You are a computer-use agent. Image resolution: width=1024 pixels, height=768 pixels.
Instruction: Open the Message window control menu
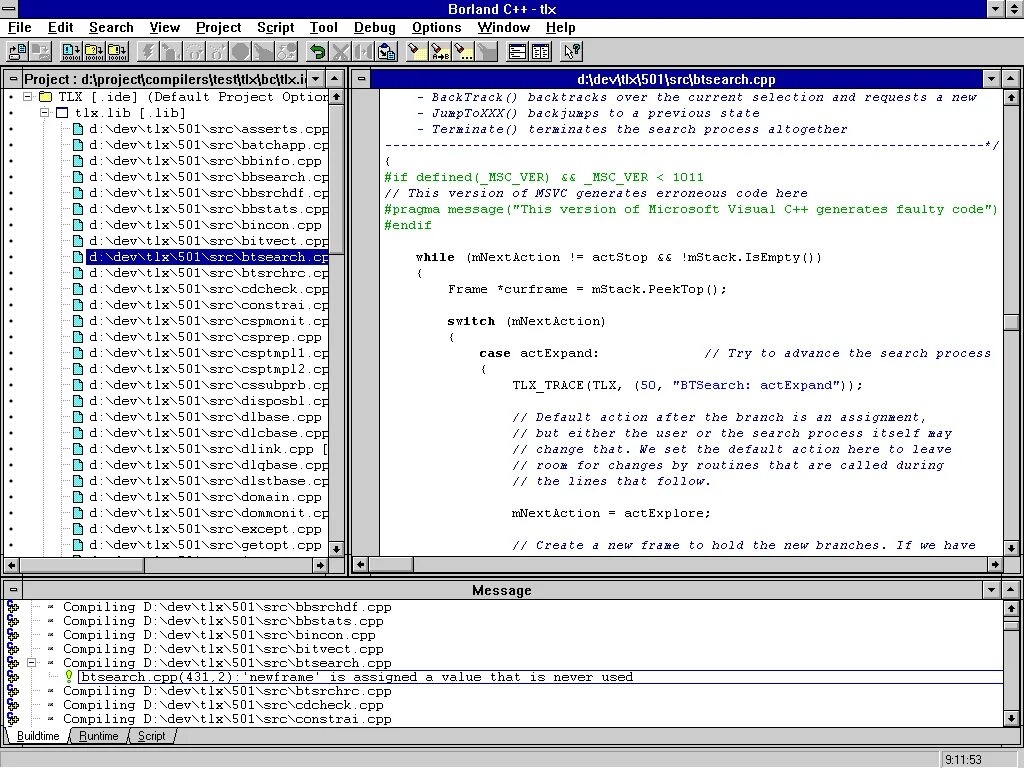tap(12, 590)
